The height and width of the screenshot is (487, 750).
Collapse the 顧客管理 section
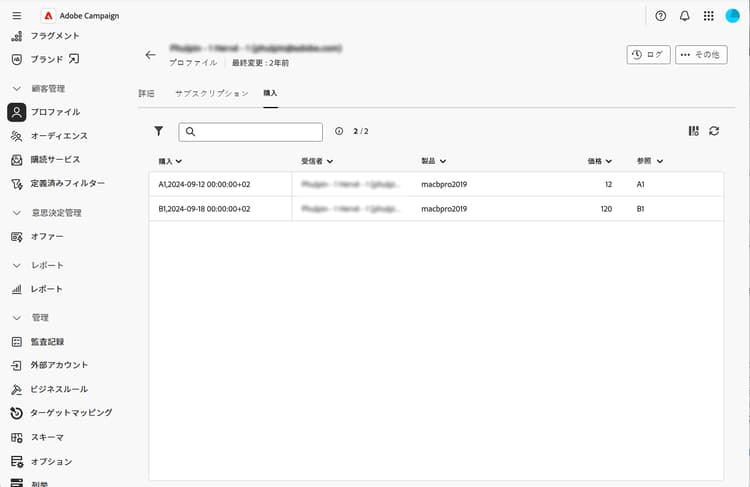click(x=17, y=89)
